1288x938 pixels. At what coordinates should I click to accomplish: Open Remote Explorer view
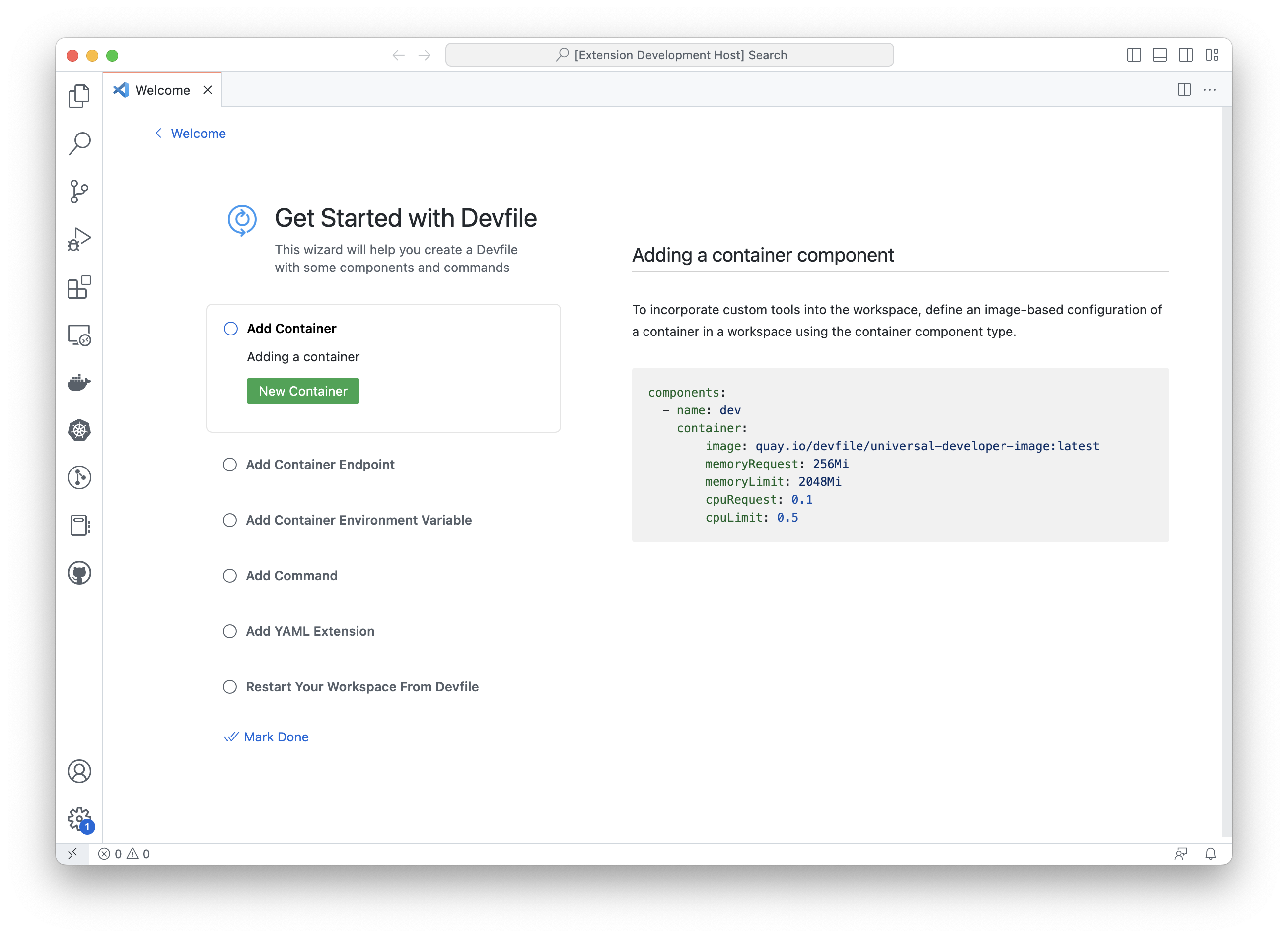(79, 335)
